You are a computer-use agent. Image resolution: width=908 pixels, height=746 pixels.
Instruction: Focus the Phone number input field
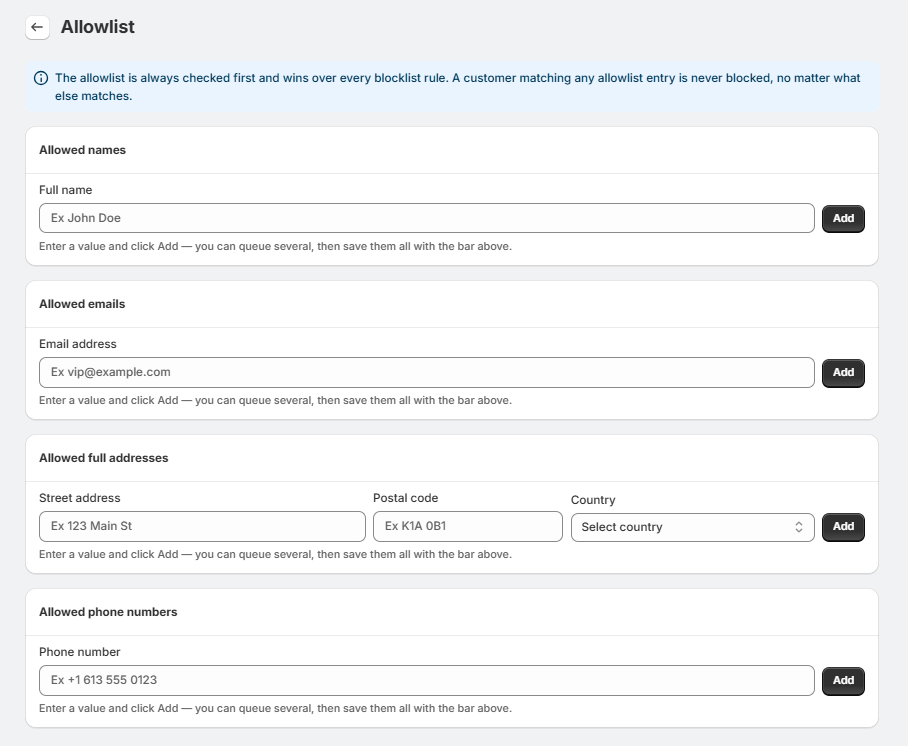[x=427, y=681]
